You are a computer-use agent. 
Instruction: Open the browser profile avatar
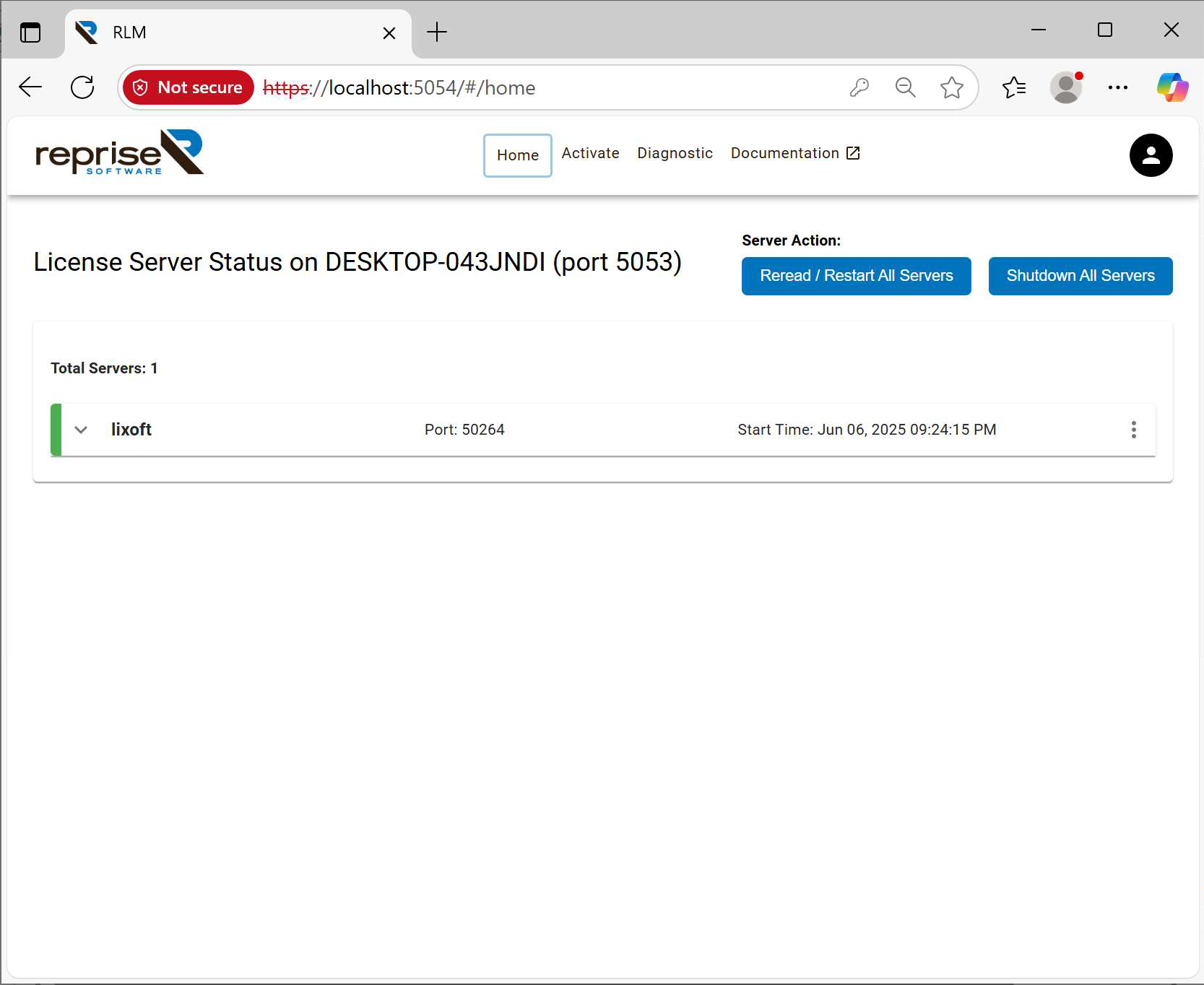click(1066, 87)
